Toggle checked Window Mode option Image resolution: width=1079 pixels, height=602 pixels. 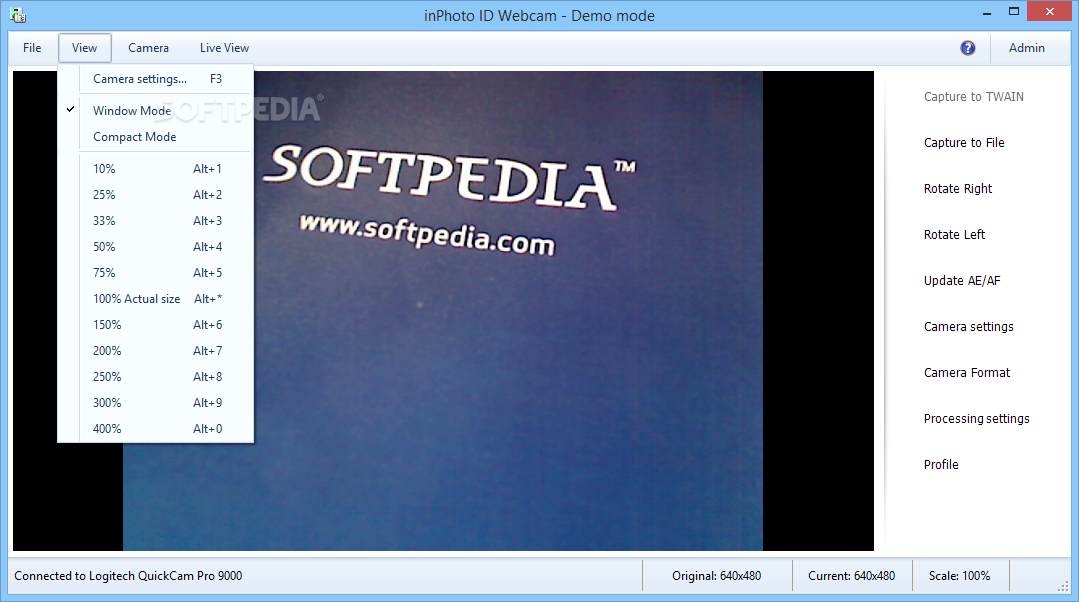[156, 110]
